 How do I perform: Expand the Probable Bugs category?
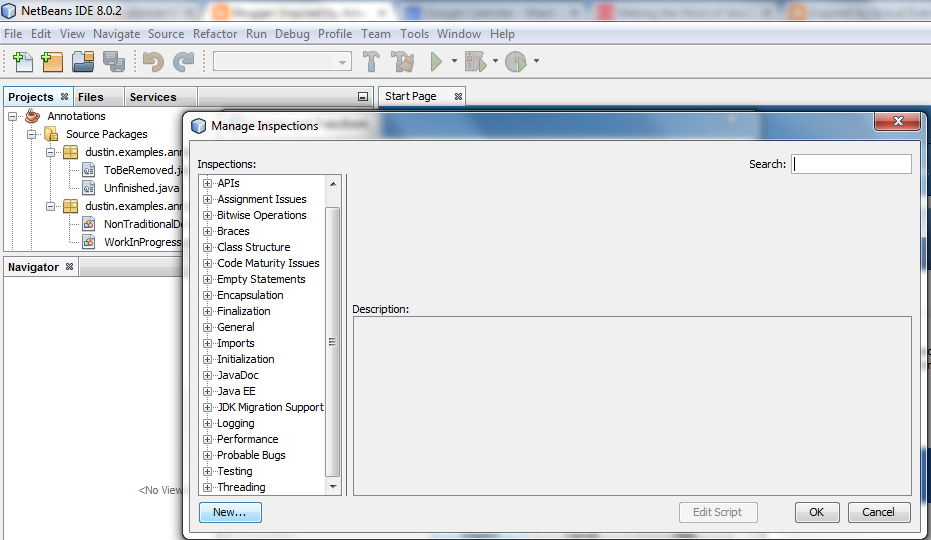[x=207, y=456]
